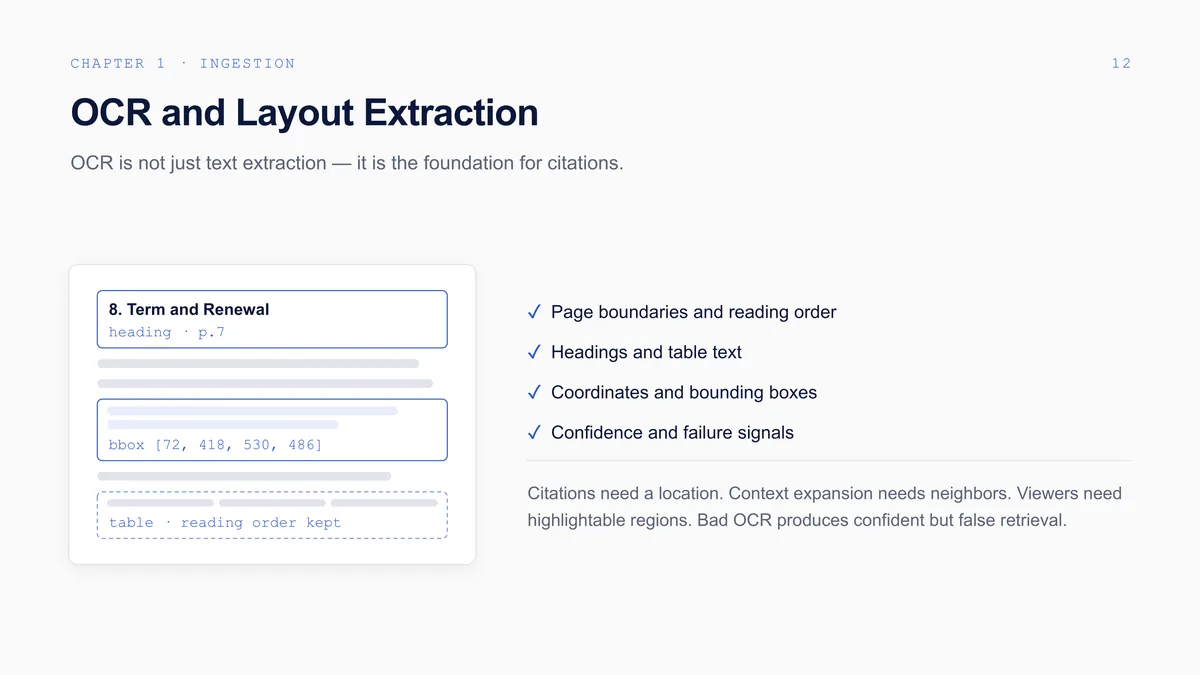
Task: Click 'Page boundaries and reading order' text
Action: click(694, 312)
